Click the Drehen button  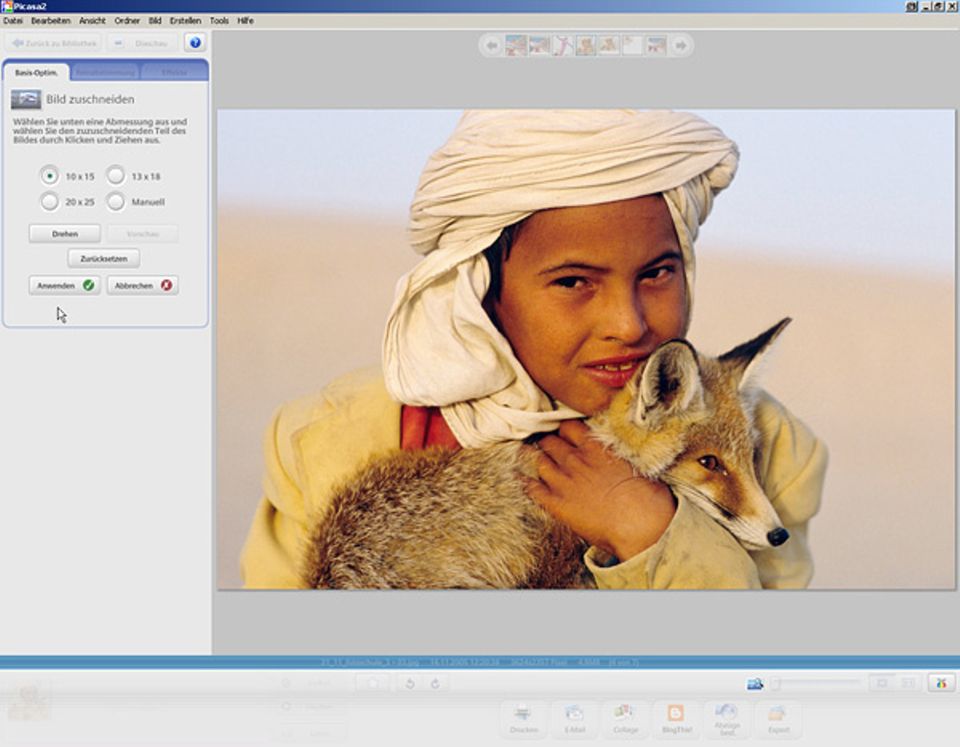pyautogui.click(x=65, y=234)
